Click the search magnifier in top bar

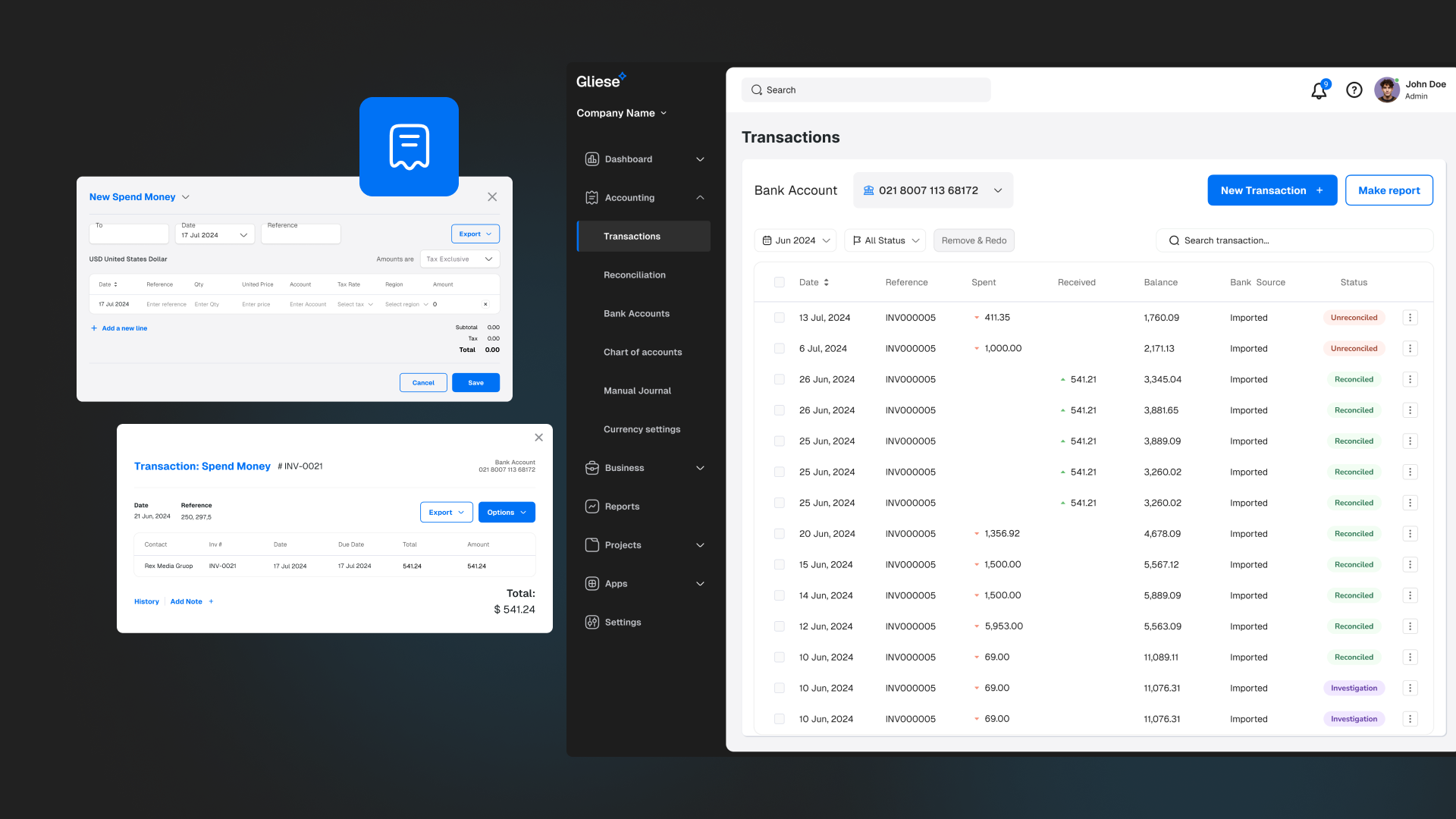click(757, 90)
